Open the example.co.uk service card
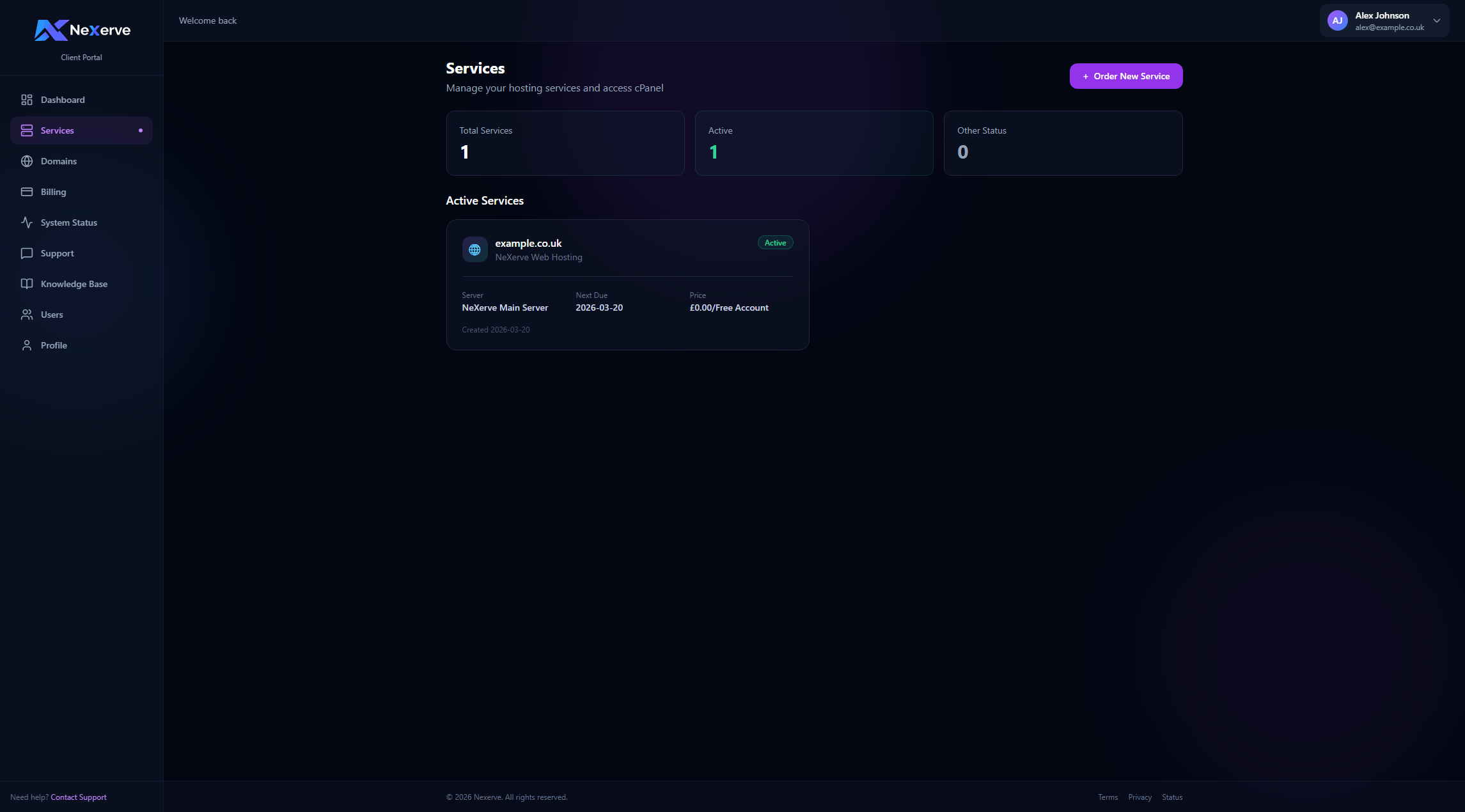Screen dimensions: 1465x812 [x=627, y=285]
